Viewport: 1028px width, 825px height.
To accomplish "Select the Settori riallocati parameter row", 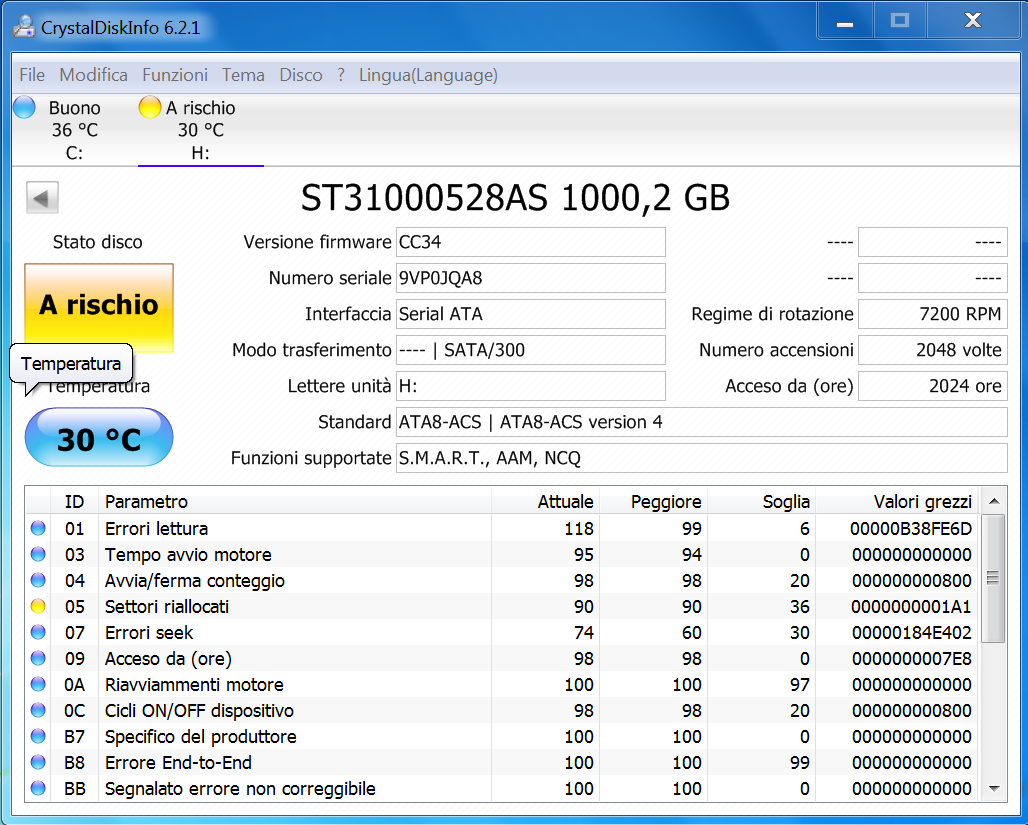I will click(502, 607).
